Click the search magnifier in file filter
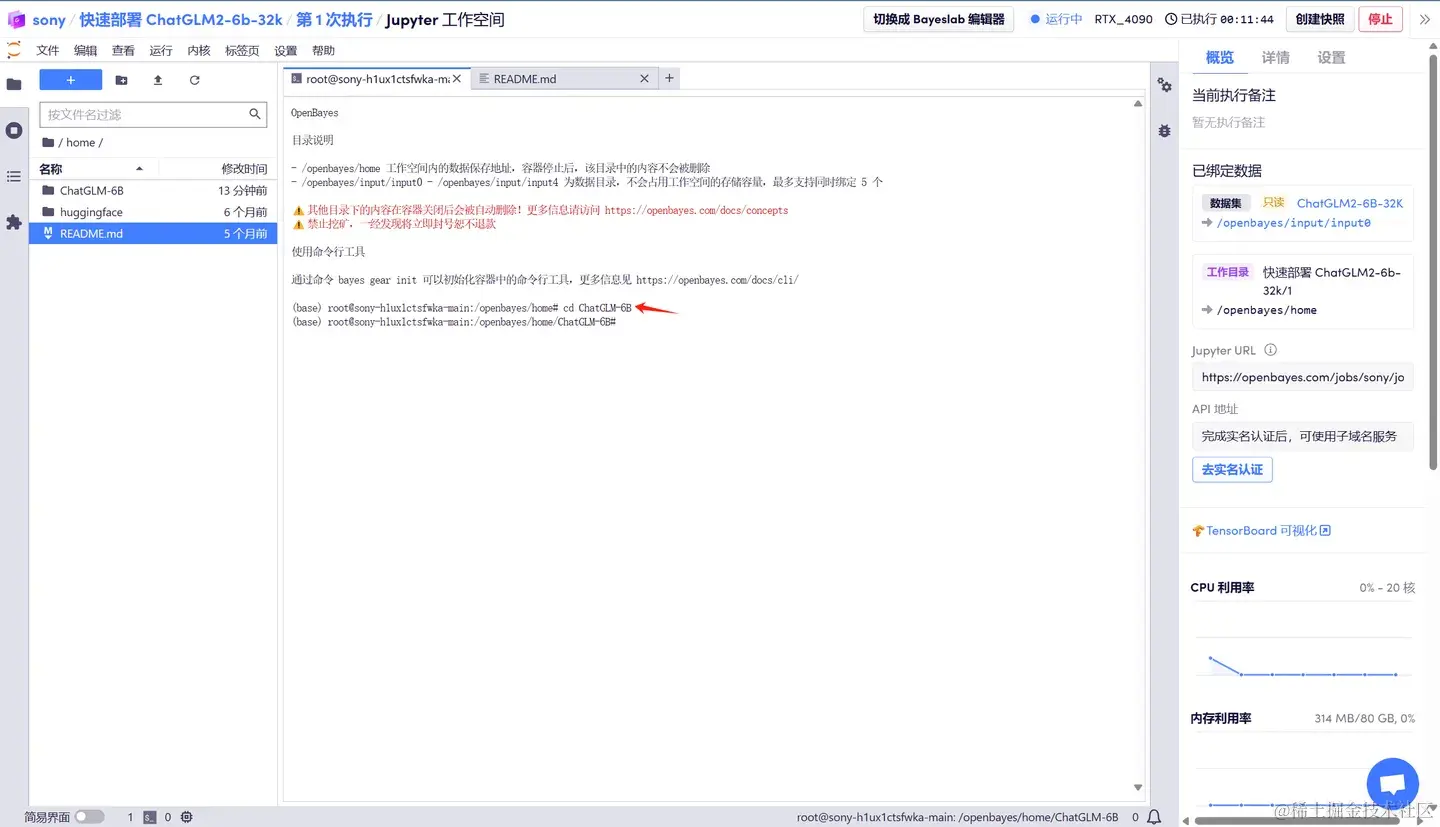Viewport: 1440px width, 827px height. (x=255, y=114)
